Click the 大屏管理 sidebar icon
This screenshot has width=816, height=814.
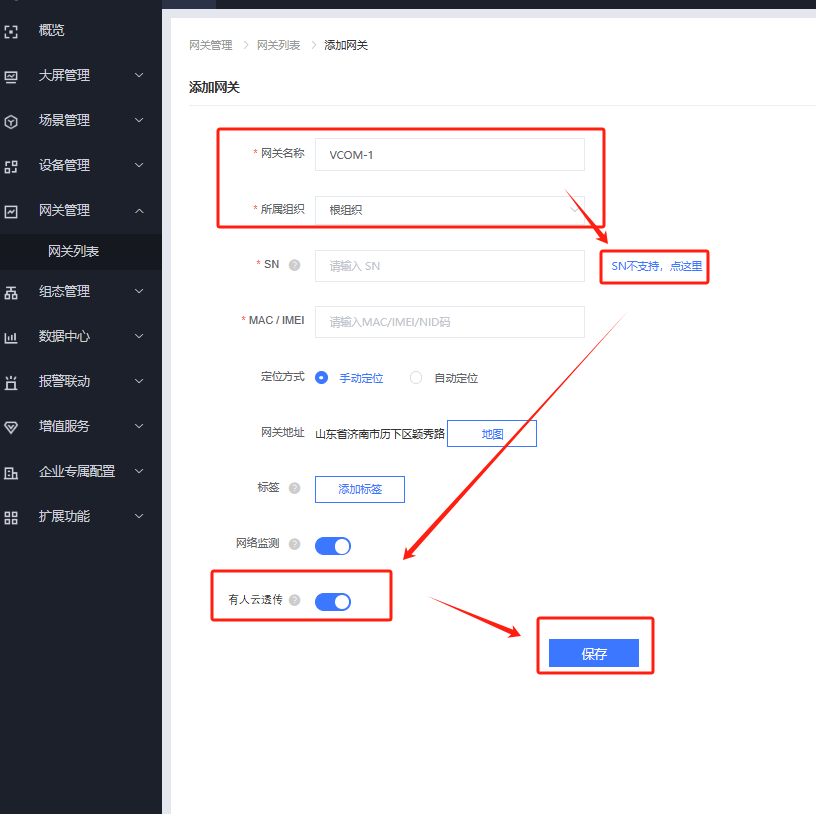point(11,76)
